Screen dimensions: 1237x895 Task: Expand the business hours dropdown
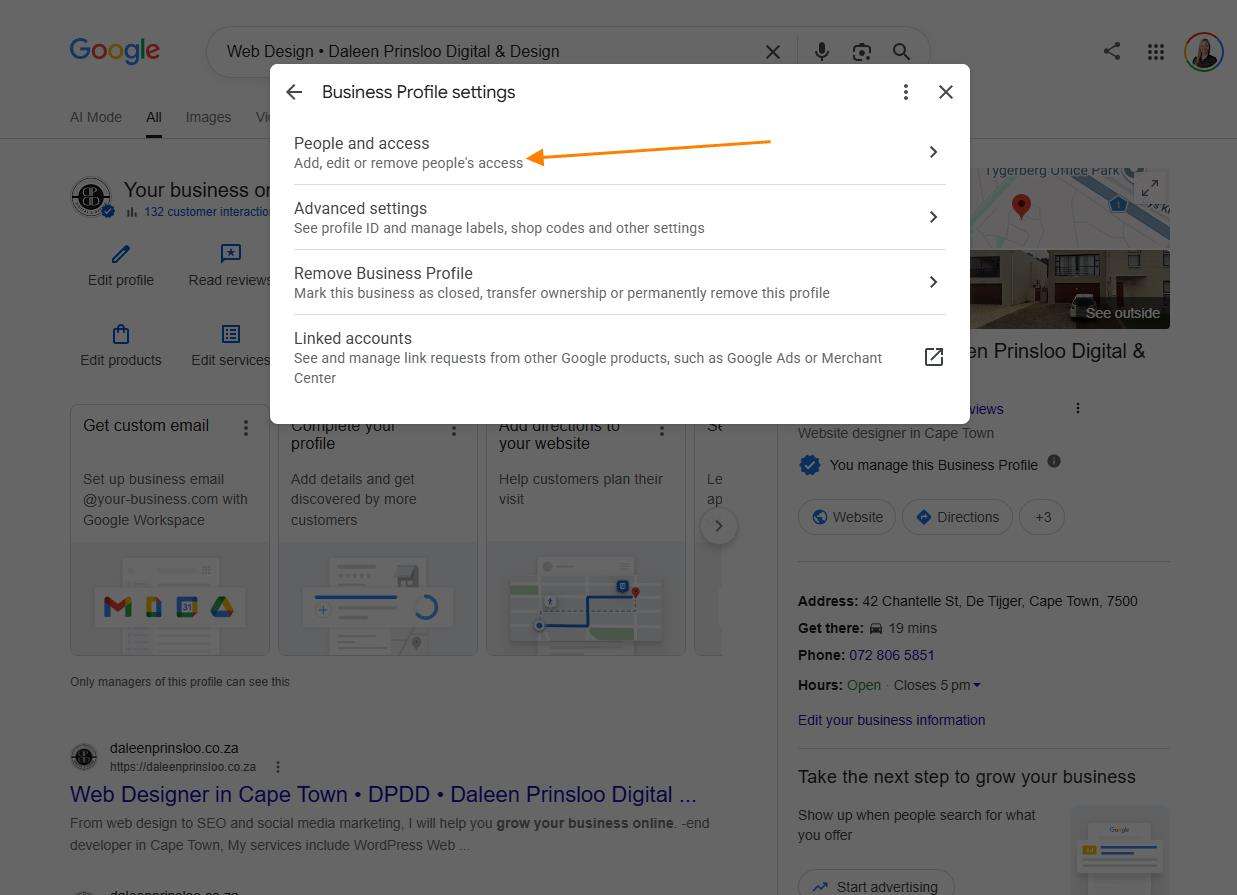tap(977, 685)
